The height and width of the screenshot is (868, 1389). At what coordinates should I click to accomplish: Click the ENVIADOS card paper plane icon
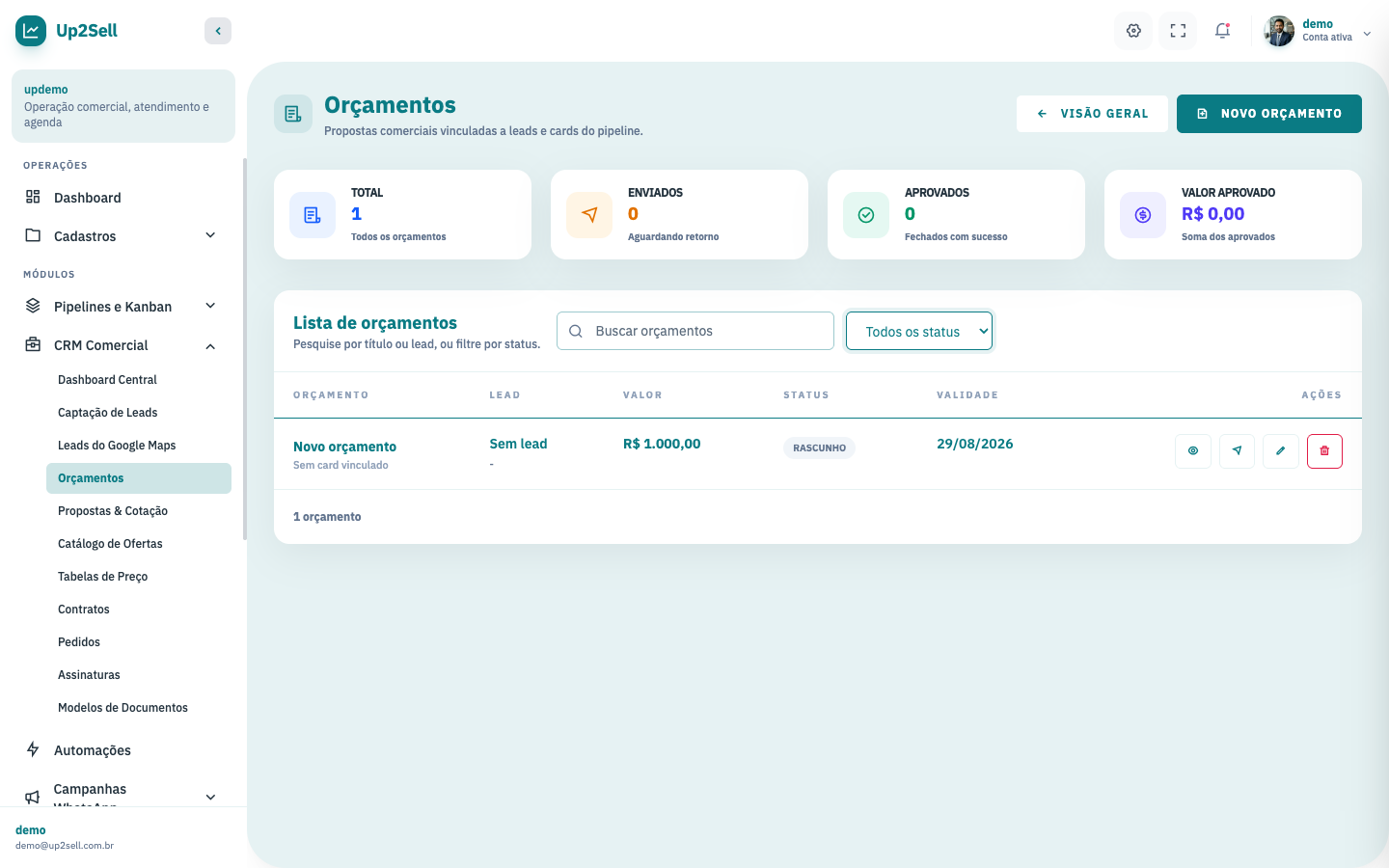[589, 214]
